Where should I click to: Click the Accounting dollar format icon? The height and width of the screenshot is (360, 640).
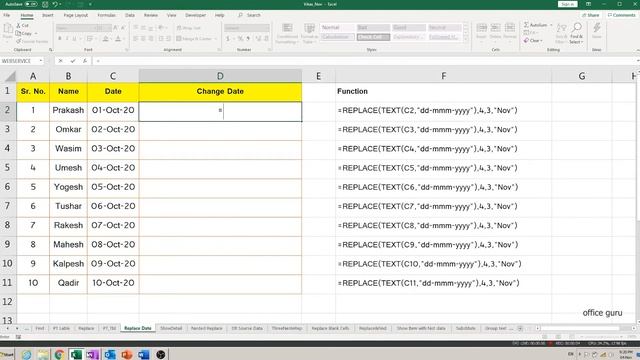[x=227, y=39]
